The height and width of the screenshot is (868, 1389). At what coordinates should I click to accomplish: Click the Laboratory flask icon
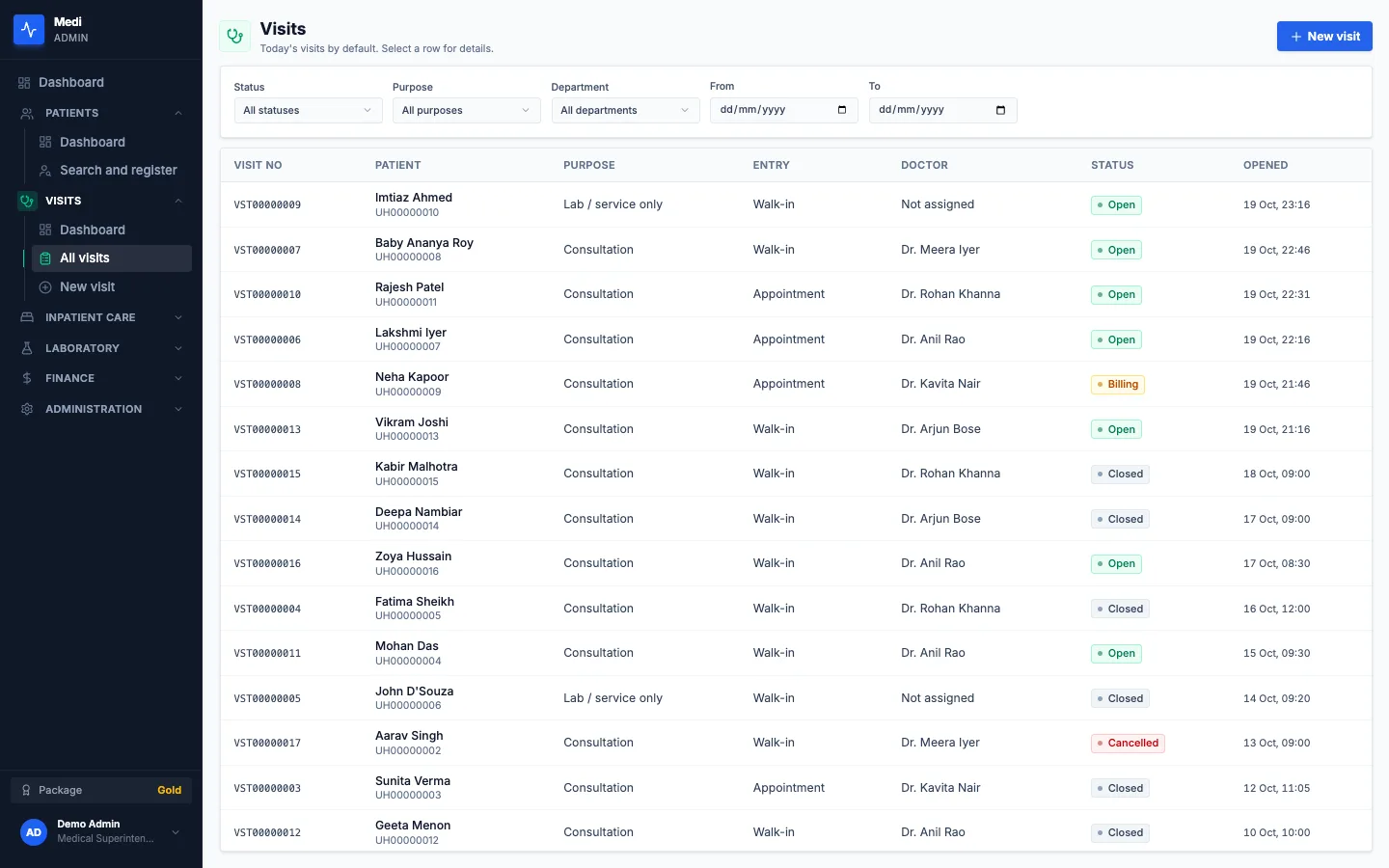tap(27, 348)
